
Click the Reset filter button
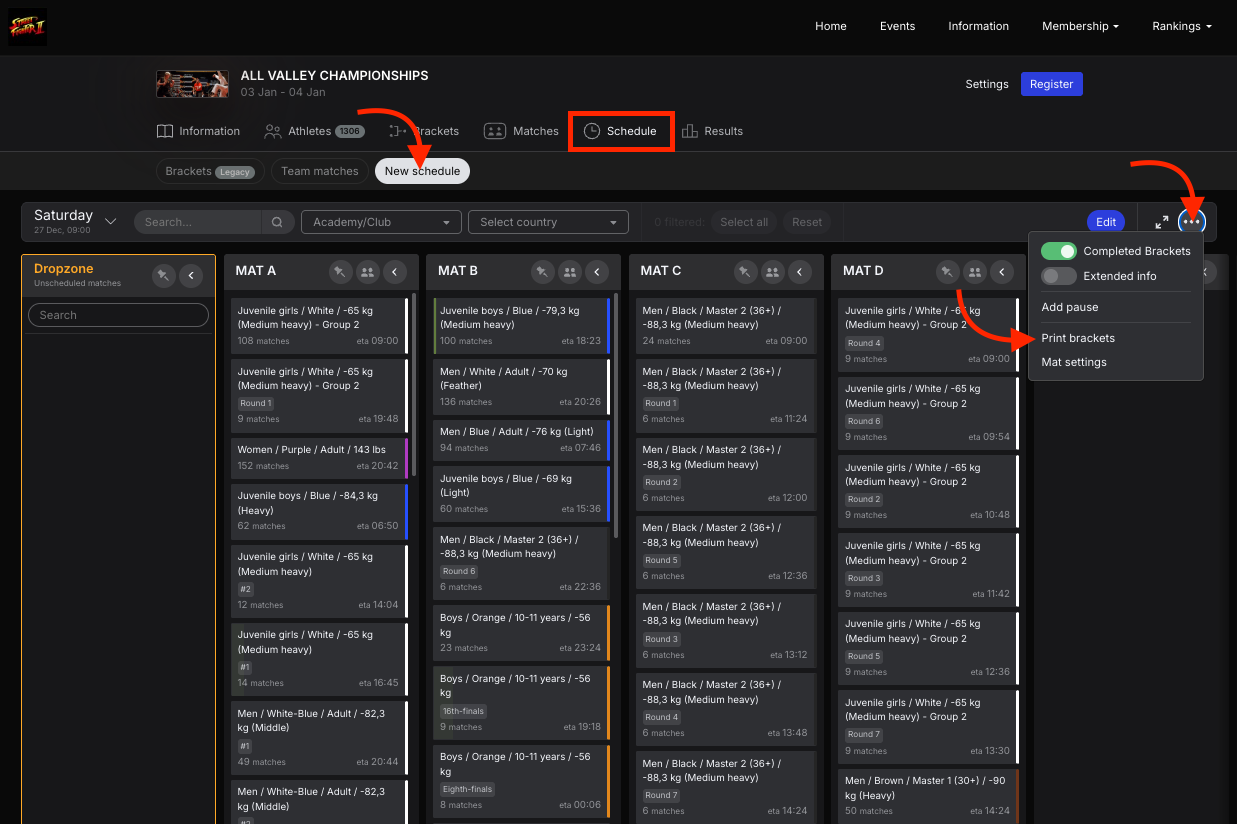(807, 222)
